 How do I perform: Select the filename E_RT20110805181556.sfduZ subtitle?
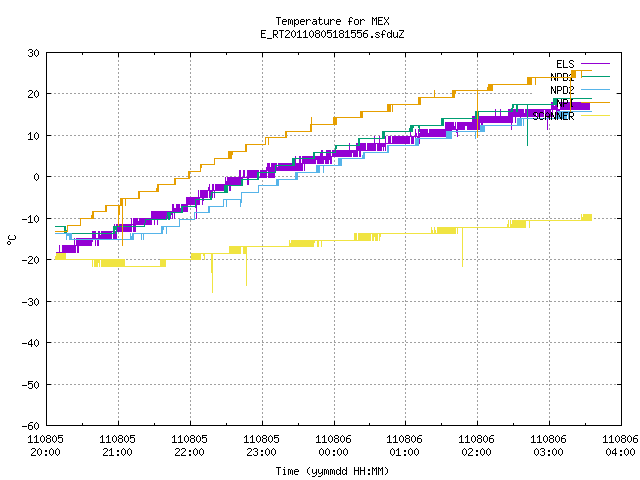[x=332, y=34]
